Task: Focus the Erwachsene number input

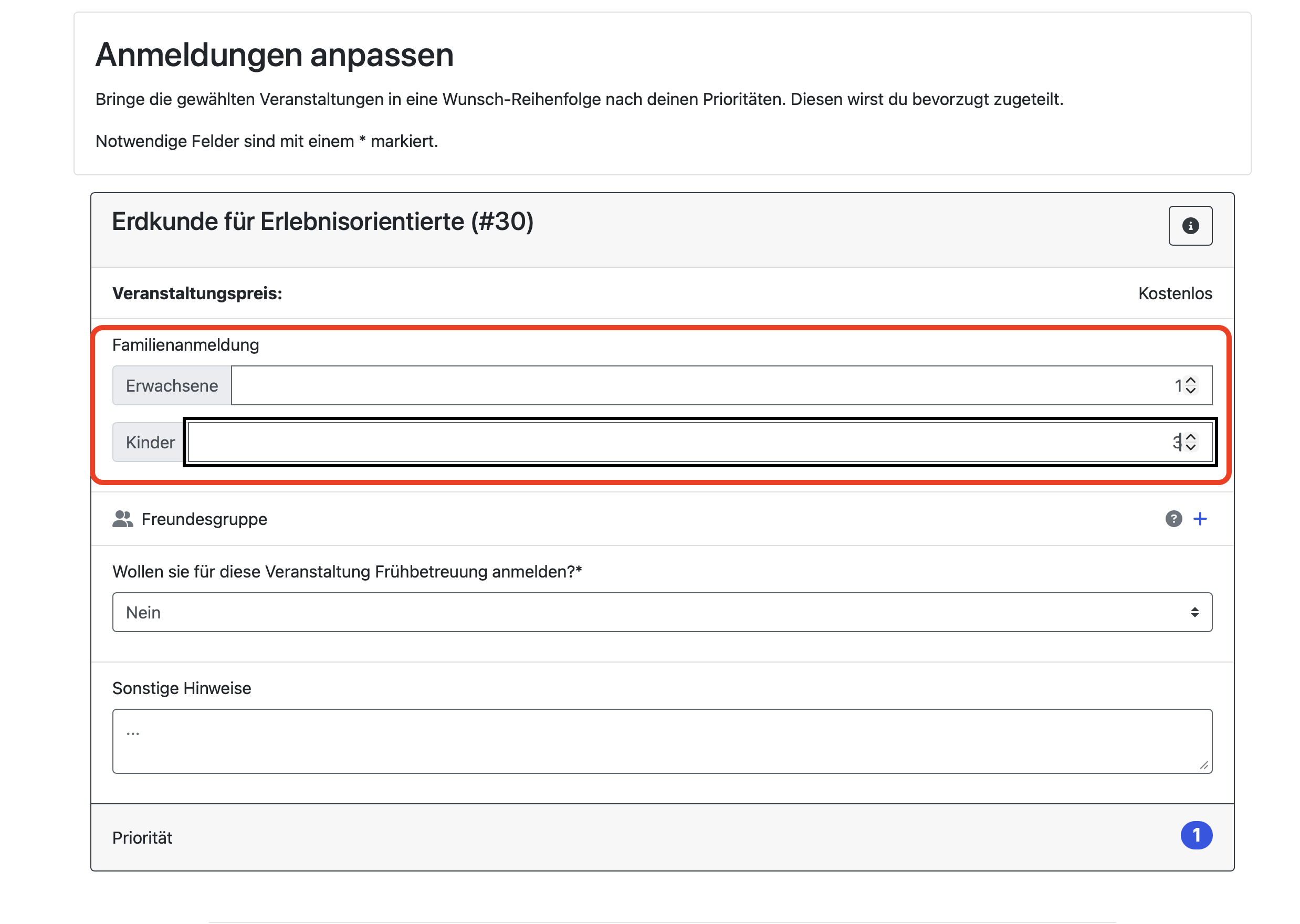Action: [683, 385]
